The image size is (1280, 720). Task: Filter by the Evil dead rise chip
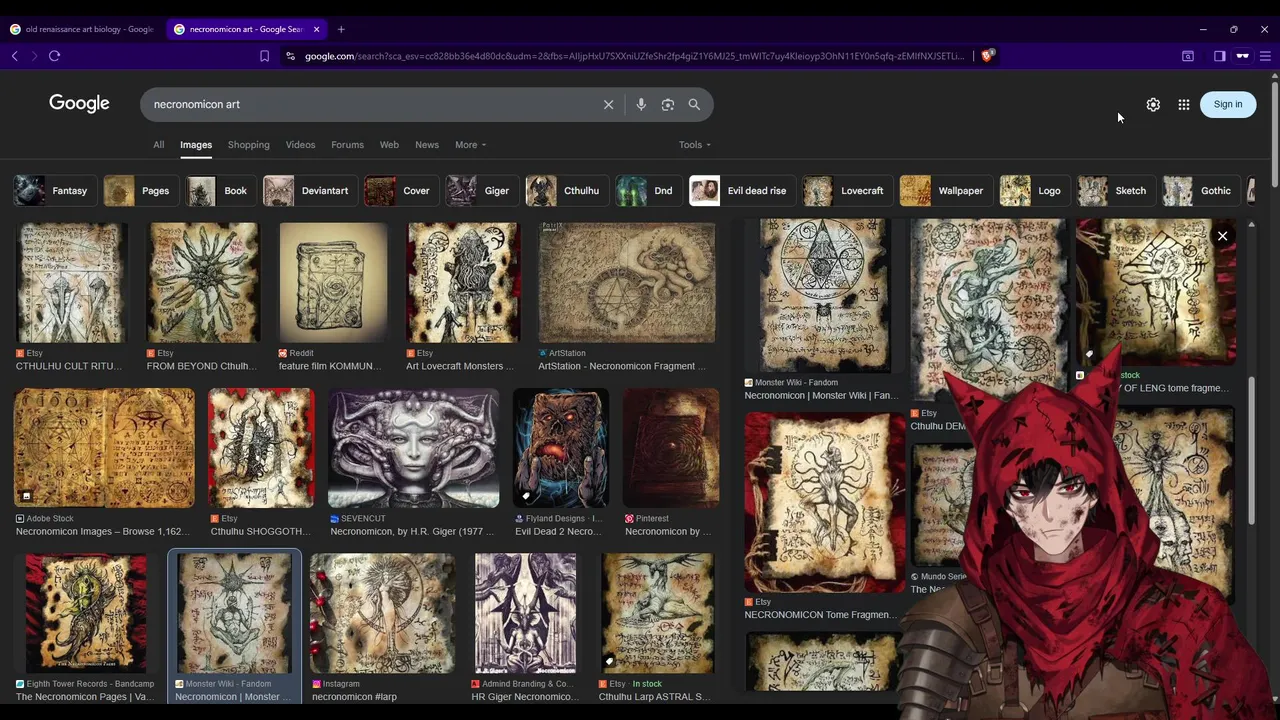coord(741,191)
